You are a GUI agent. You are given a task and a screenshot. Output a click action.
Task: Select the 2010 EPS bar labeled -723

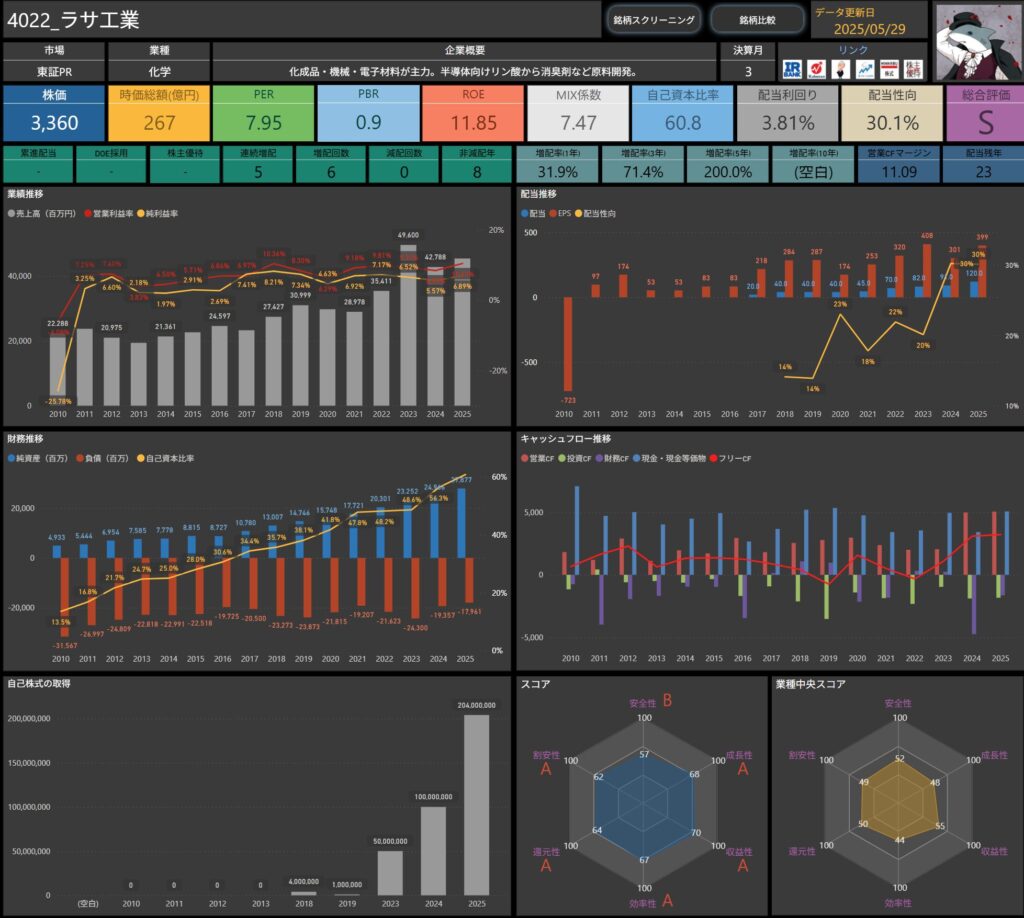point(568,344)
